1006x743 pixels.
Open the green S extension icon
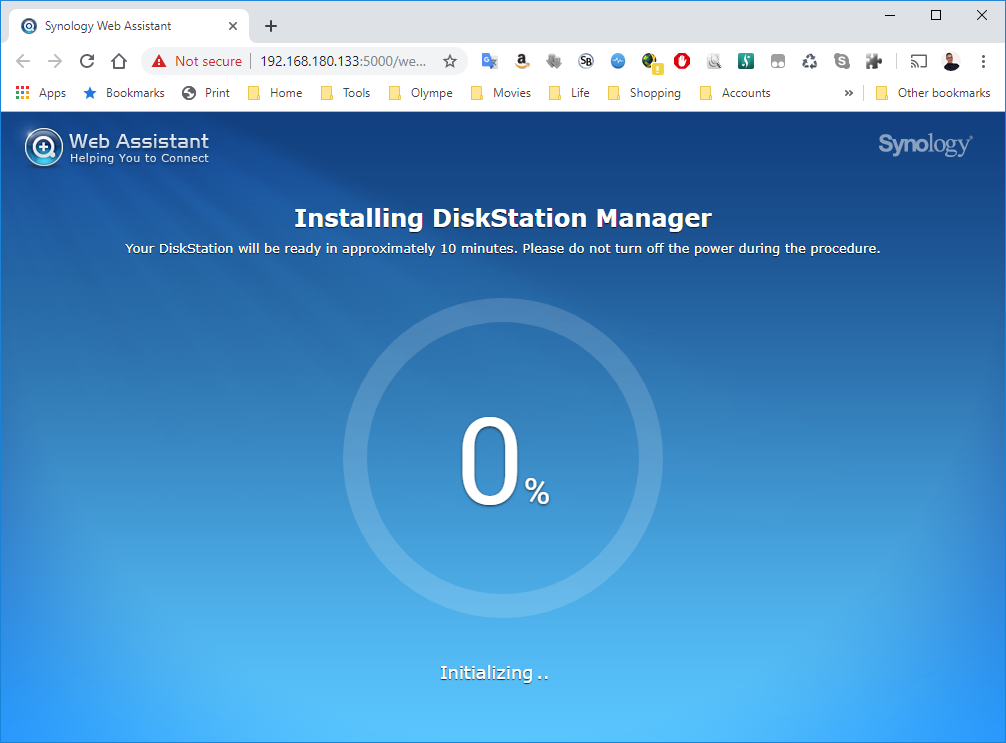click(746, 61)
